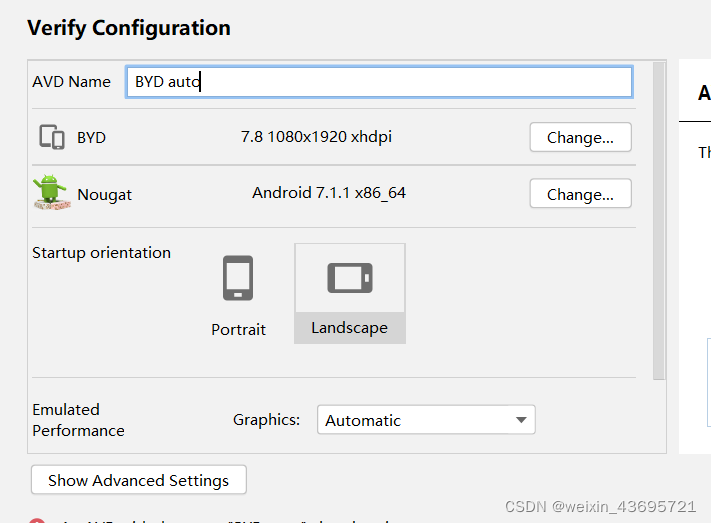711x523 pixels.
Task: Click the 7.8 1080x1920 xhdpi device spec
Action: click(316, 137)
